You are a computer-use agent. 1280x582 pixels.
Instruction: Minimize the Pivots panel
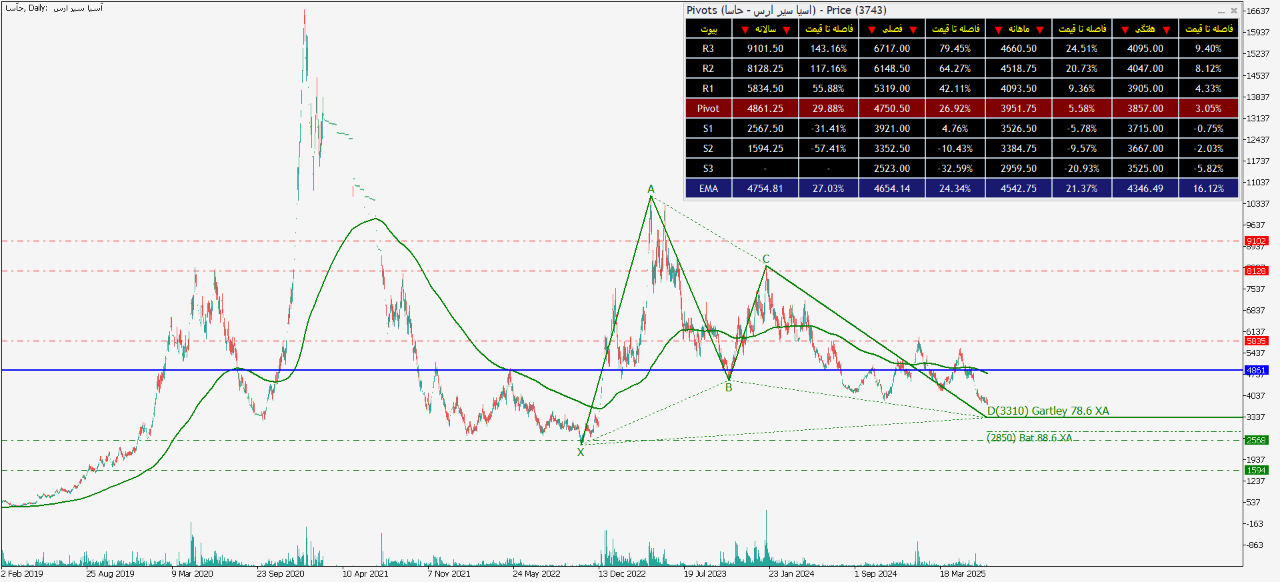1219,10
